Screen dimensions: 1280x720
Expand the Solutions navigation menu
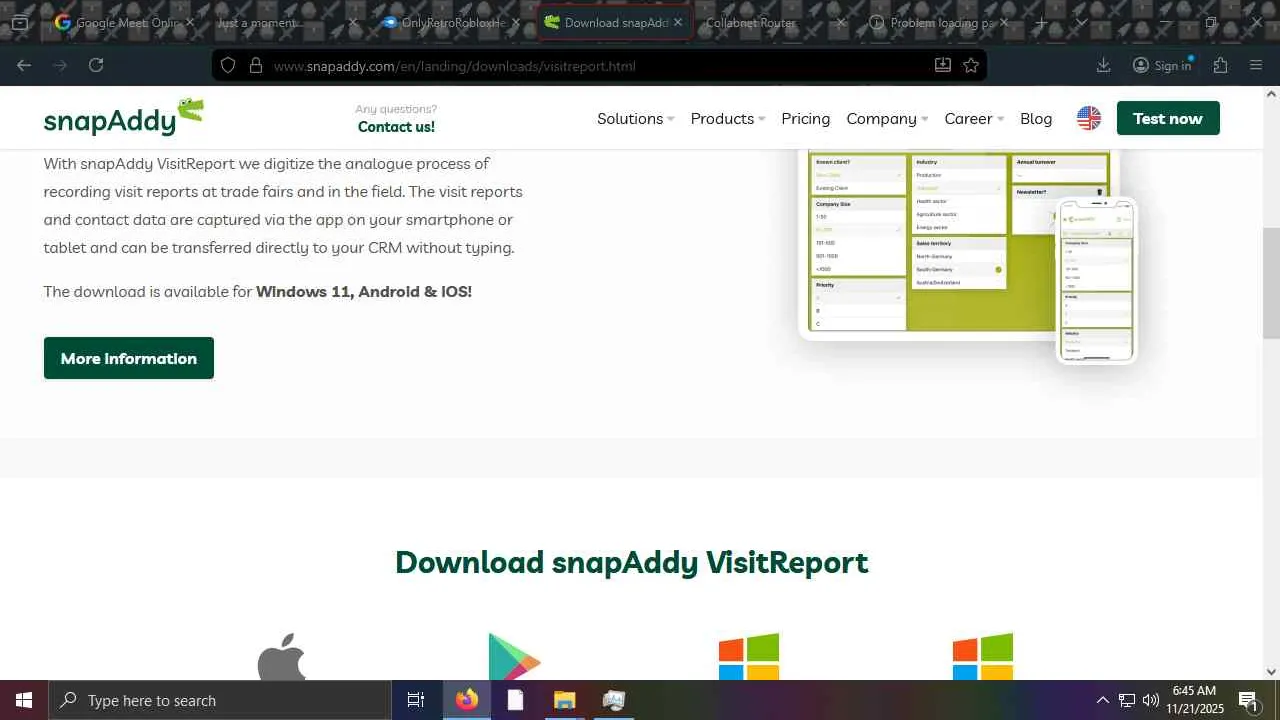(x=636, y=118)
